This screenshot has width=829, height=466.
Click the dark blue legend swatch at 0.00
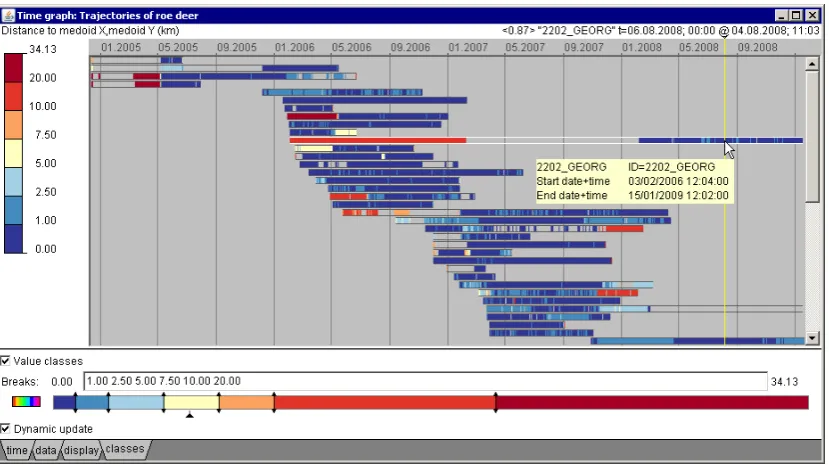click(x=14, y=239)
